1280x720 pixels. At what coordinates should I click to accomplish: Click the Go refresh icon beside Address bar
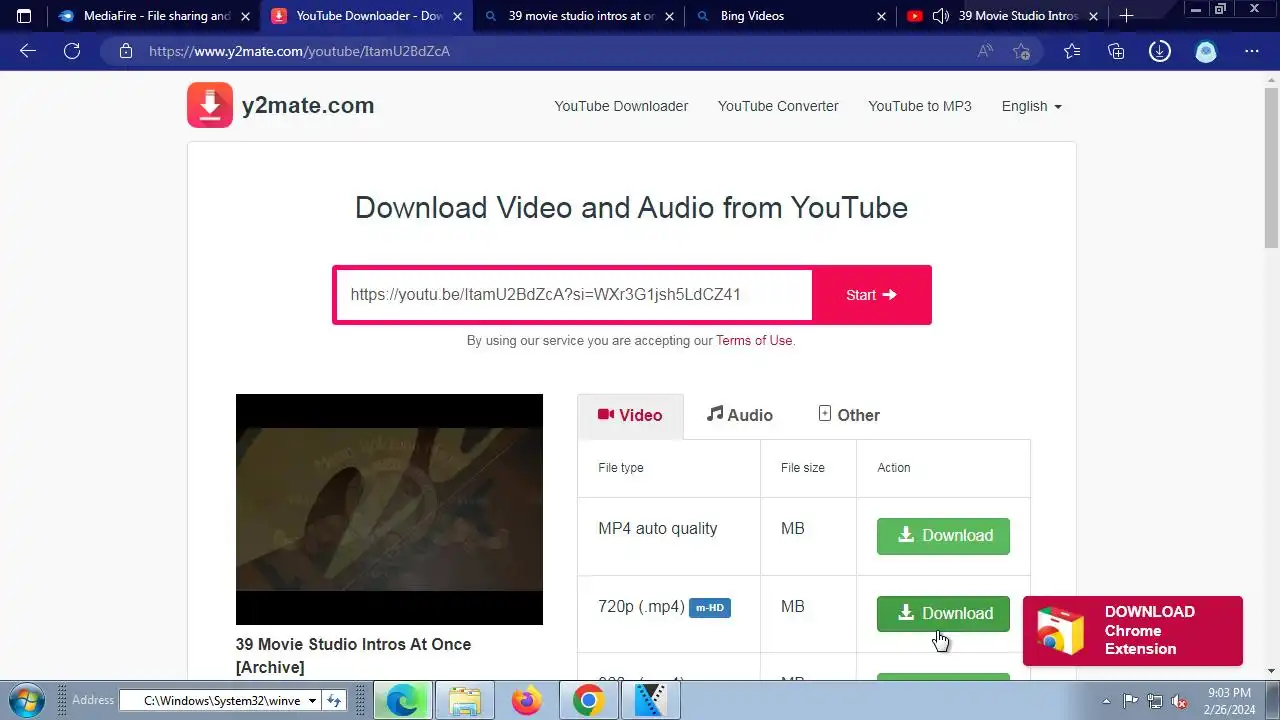coord(334,701)
